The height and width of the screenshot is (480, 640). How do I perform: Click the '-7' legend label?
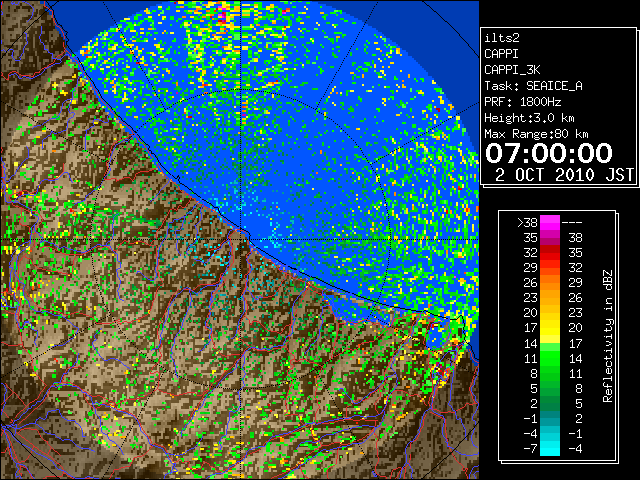[x=530, y=449]
